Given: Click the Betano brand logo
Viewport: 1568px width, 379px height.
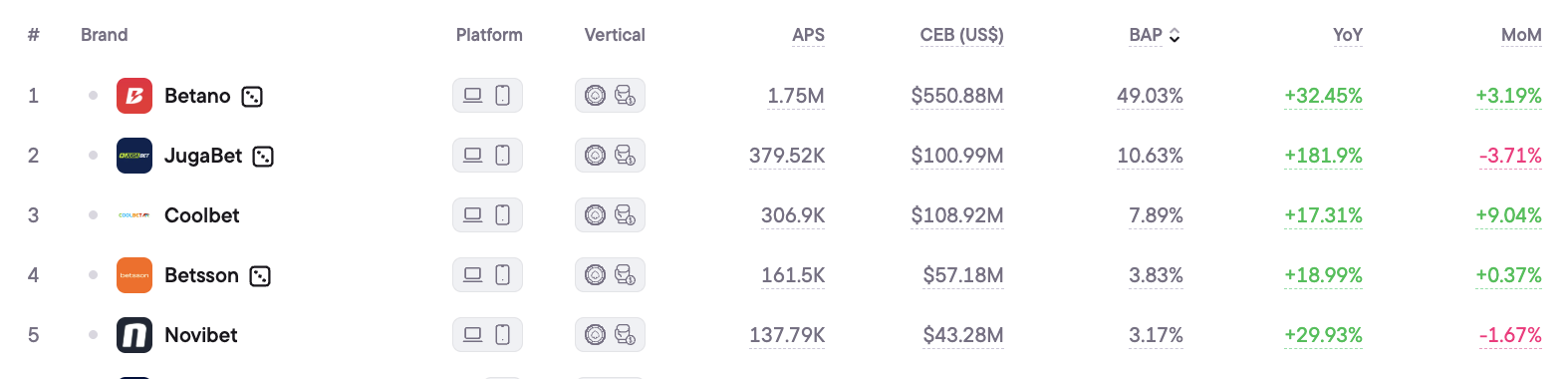Looking at the screenshot, I should click(x=134, y=96).
